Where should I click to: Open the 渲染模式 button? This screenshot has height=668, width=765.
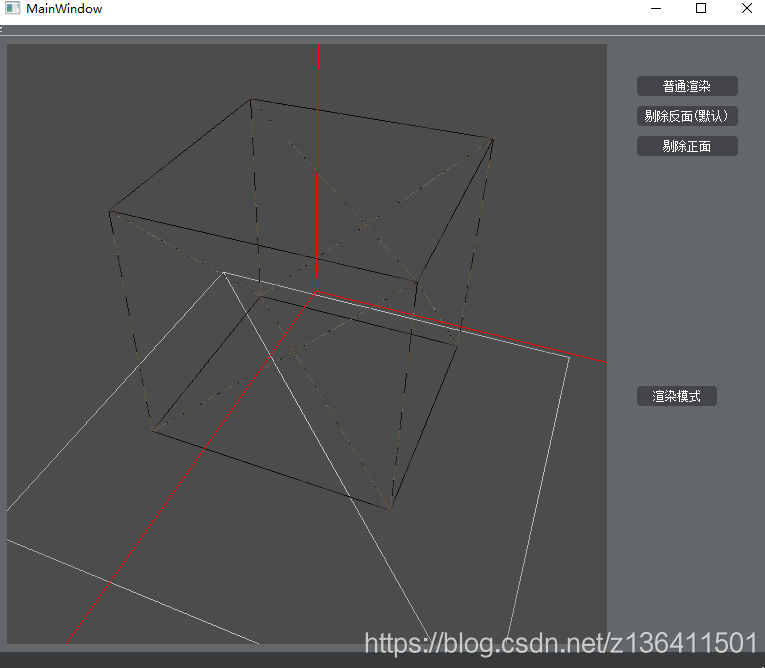pyautogui.click(x=677, y=396)
